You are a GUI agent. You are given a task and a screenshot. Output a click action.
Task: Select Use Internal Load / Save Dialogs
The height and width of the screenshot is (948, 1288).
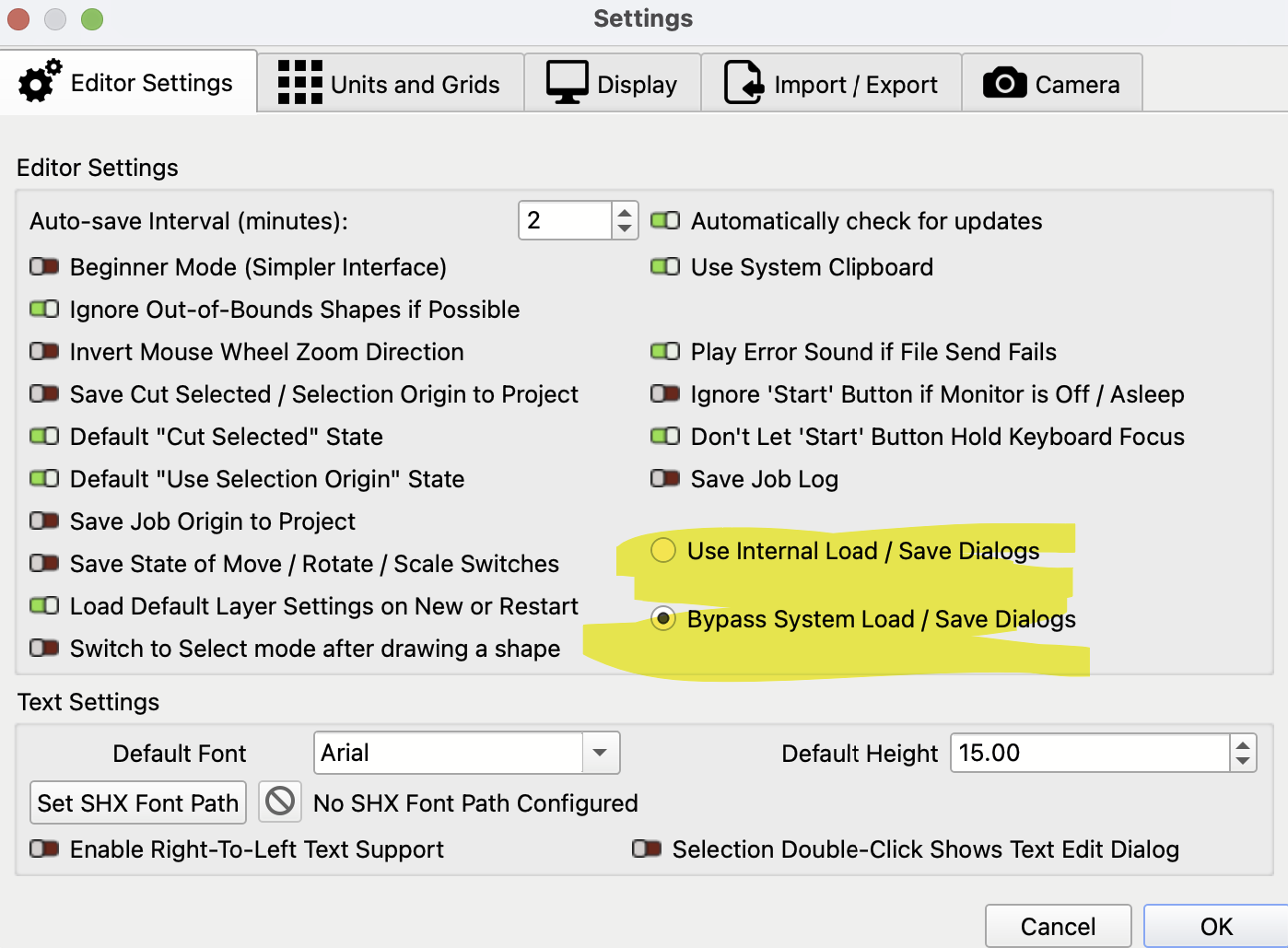663,551
